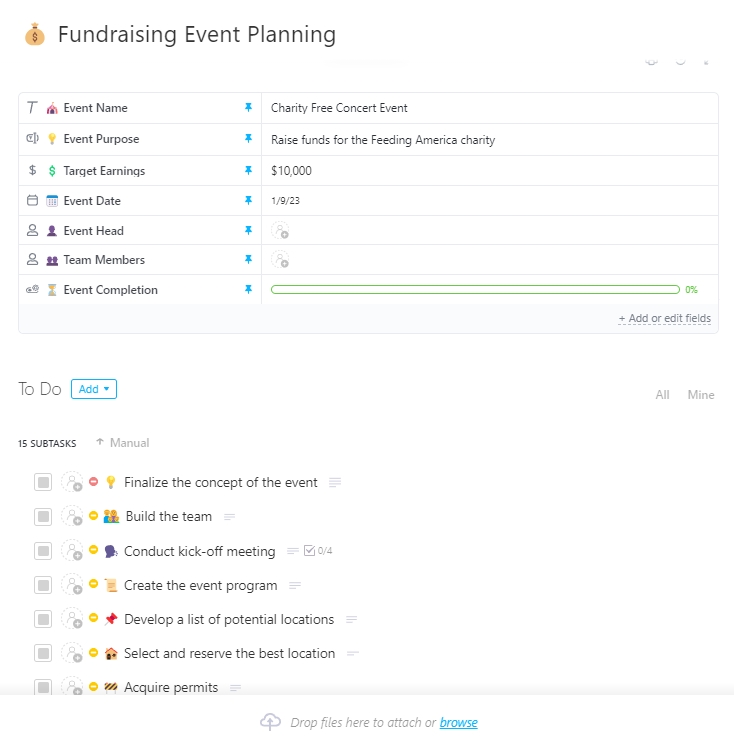Click browse link to attach files
The width and height of the screenshot is (734, 748).
[458, 722]
